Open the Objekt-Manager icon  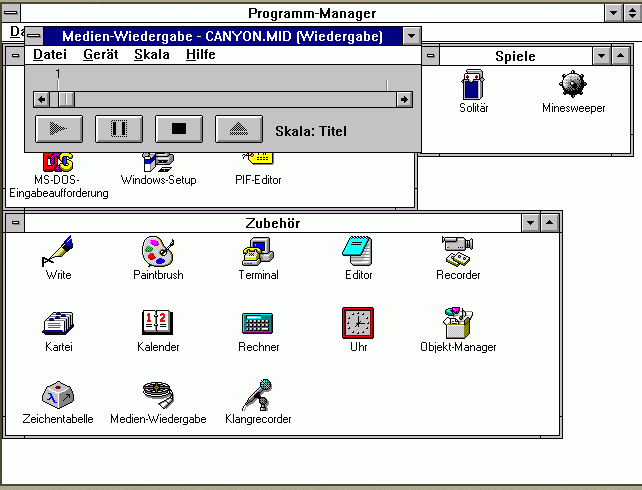[458, 323]
